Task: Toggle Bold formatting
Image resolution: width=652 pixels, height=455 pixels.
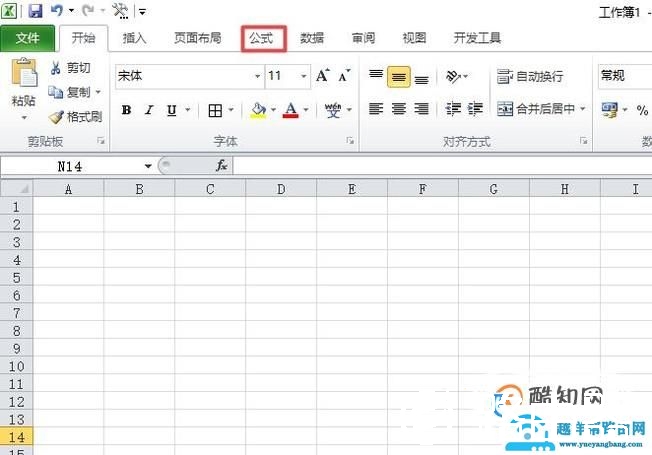Action: (x=126, y=110)
